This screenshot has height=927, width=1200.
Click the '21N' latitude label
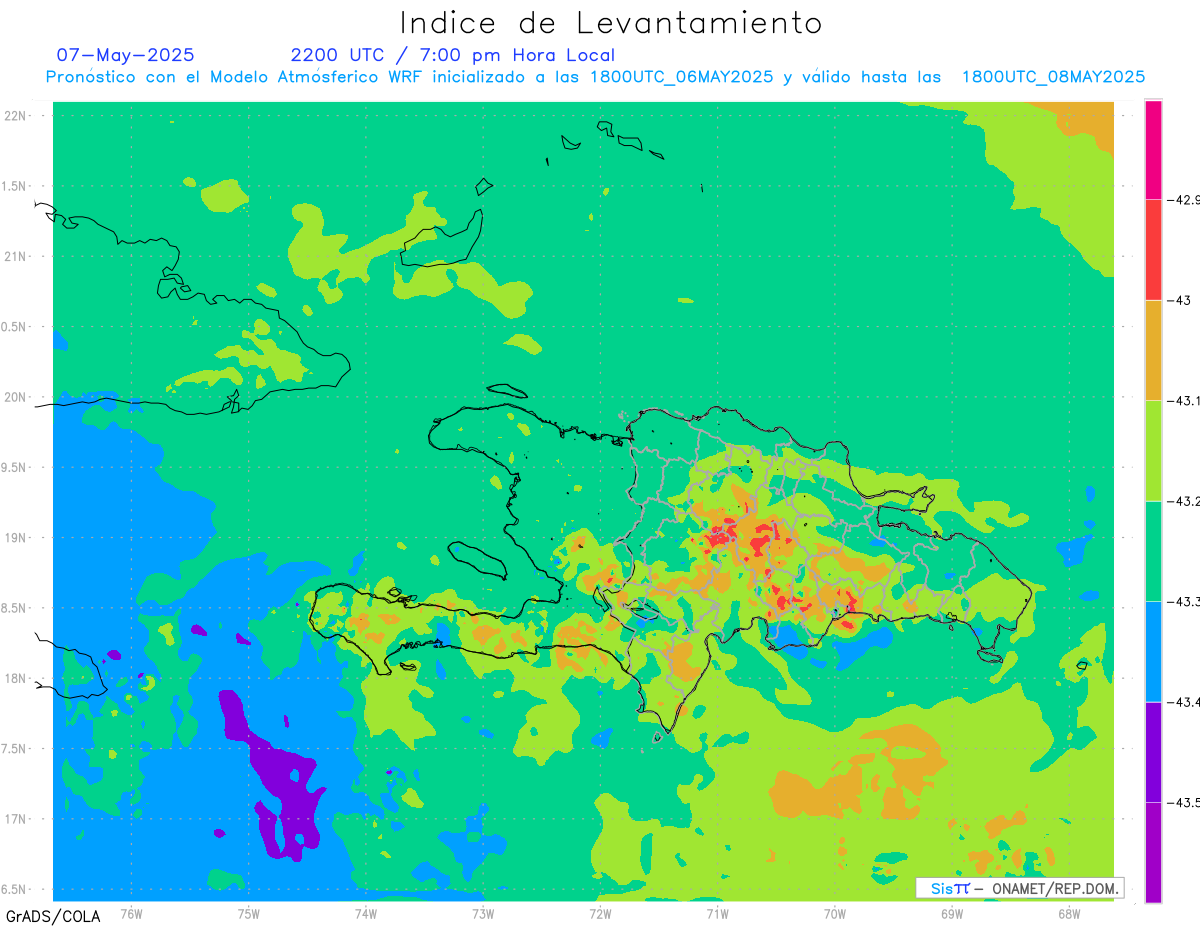coord(16,256)
